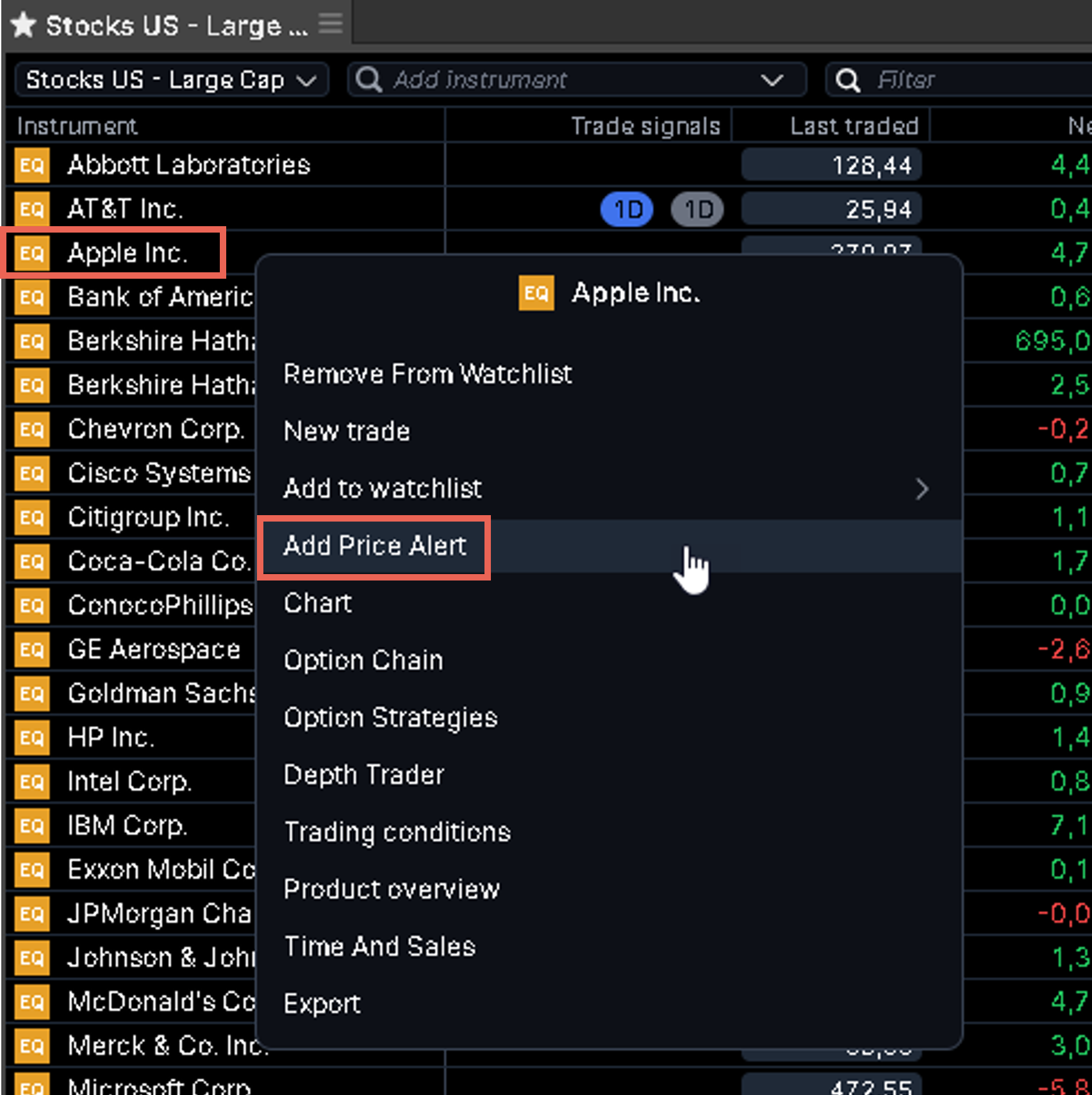Click the magnifier icon in the Filter box

tap(847, 80)
